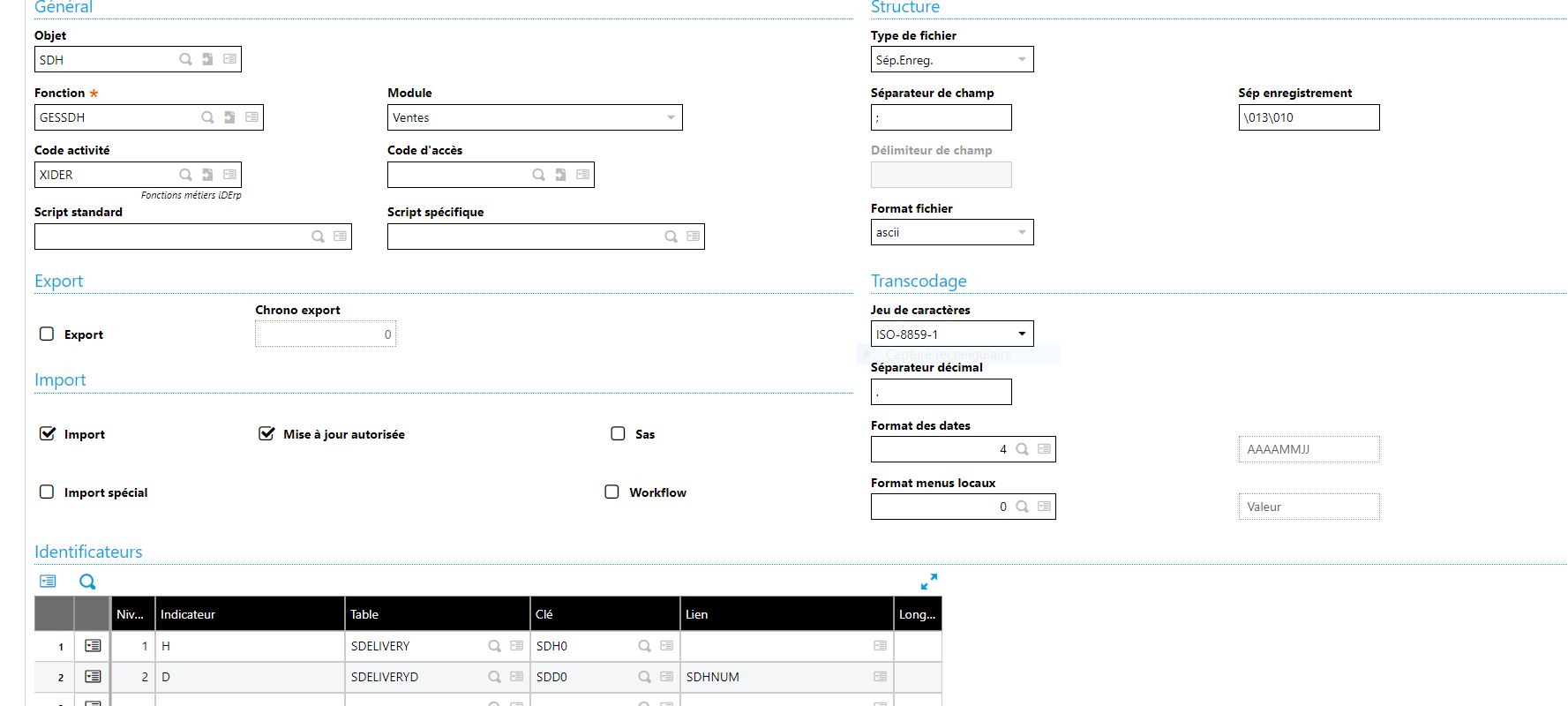The width and height of the screenshot is (1568, 706).
Task: Expand the Identificateurs grid to full screen
Action: [928, 582]
